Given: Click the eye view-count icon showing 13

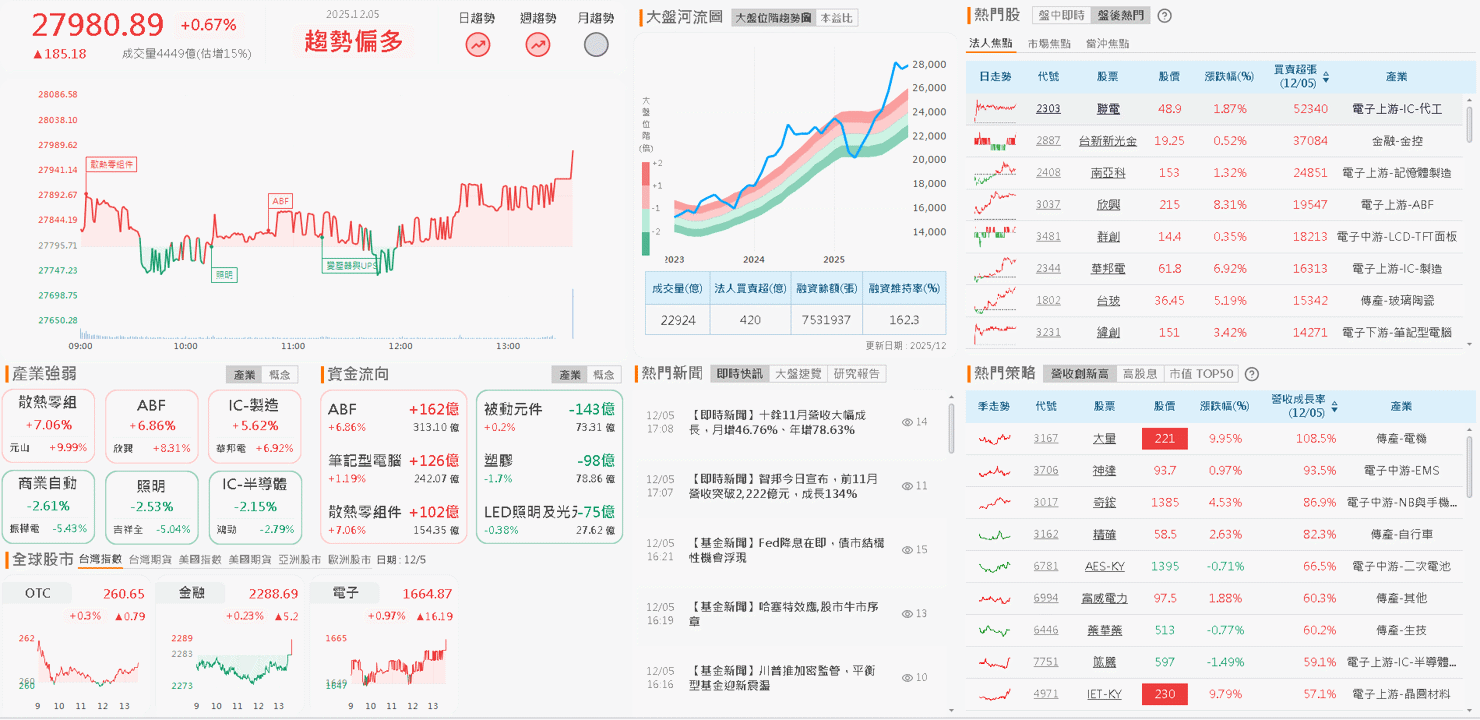Looking at the screenshot, I should tap(908, 614).
